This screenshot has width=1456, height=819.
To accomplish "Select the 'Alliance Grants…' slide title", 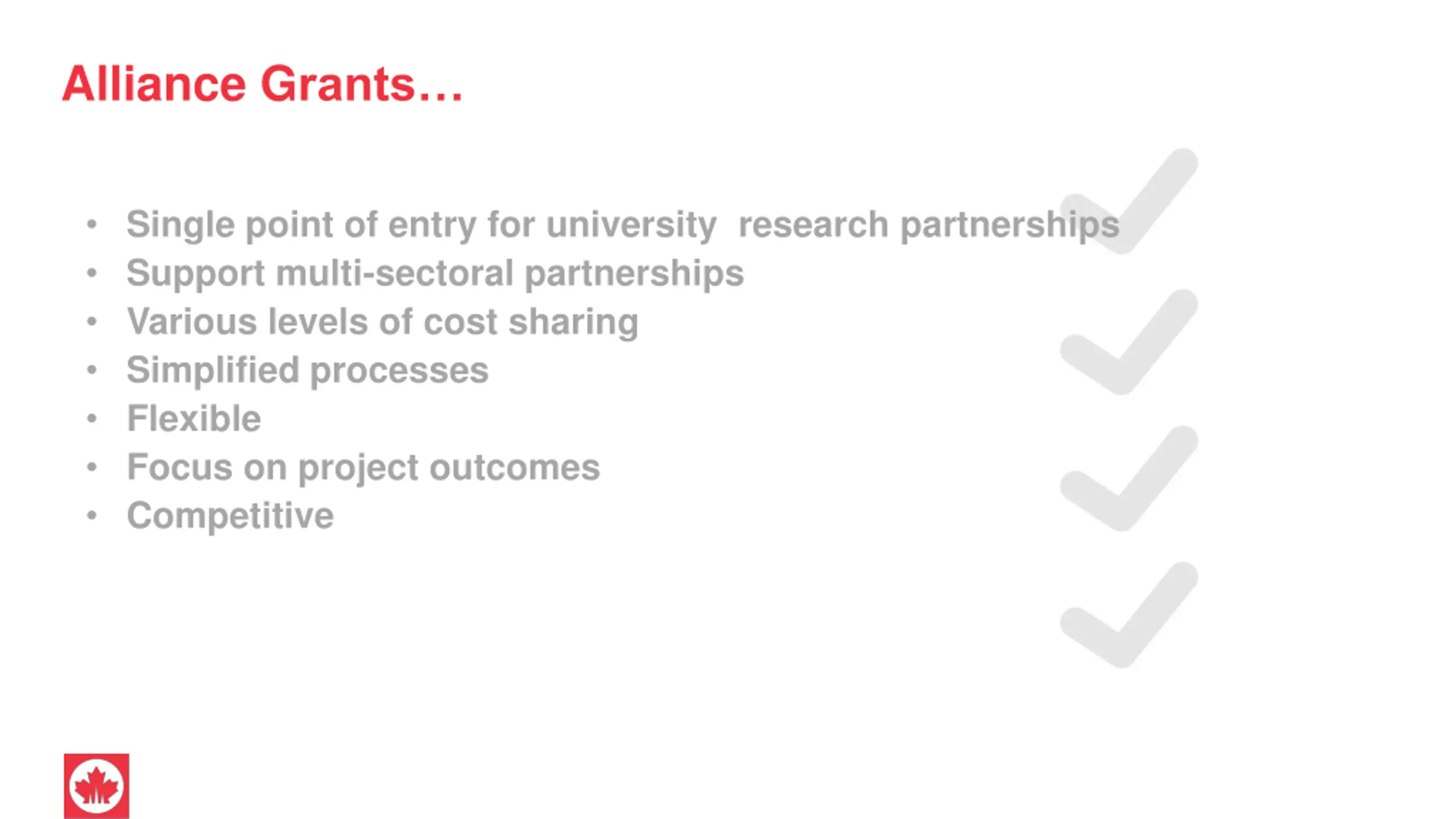I will pos(262,84).
